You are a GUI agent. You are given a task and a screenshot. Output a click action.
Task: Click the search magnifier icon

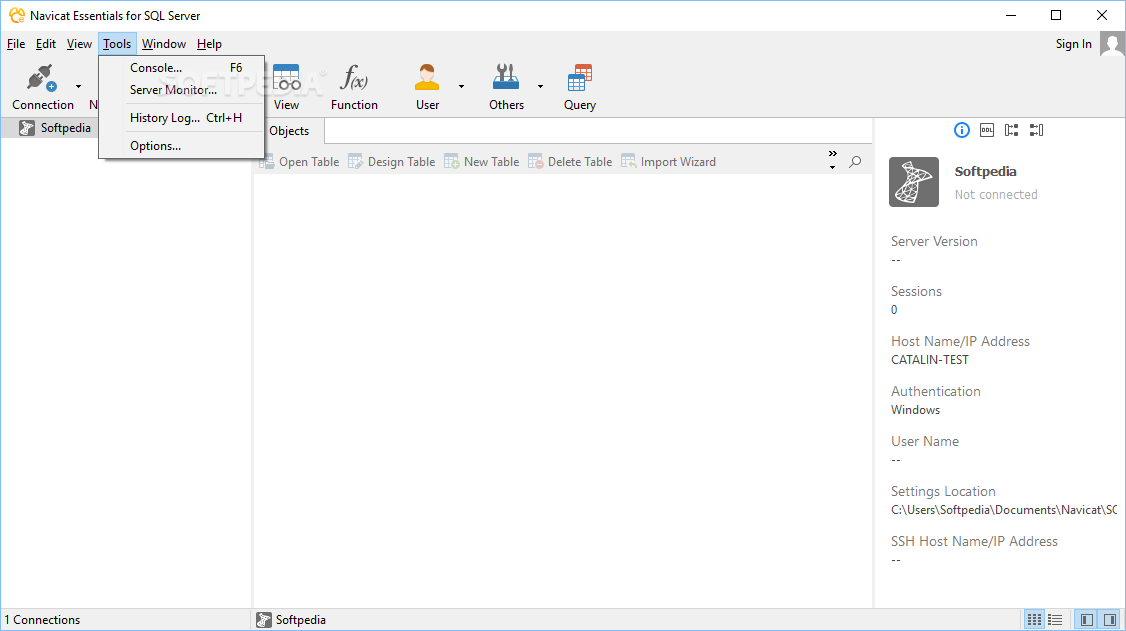(855, 162)
